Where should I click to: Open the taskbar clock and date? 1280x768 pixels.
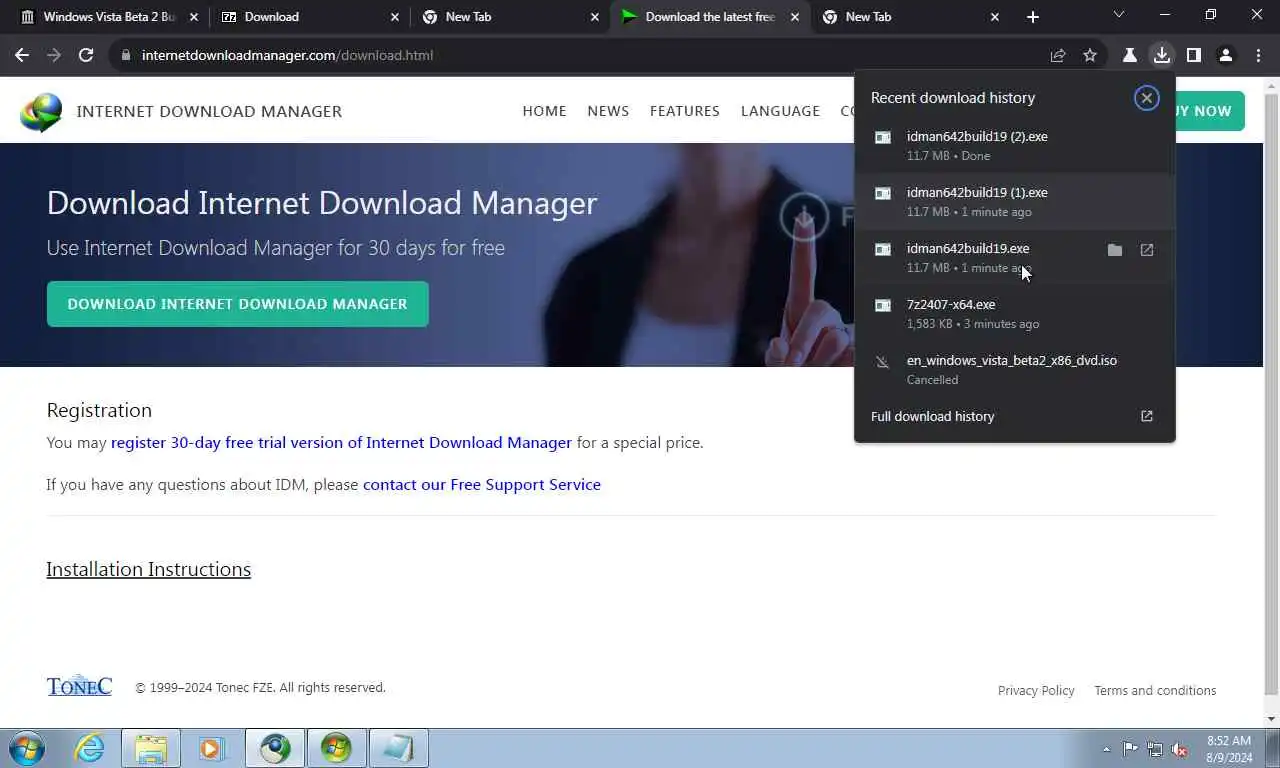point(1228,749)
